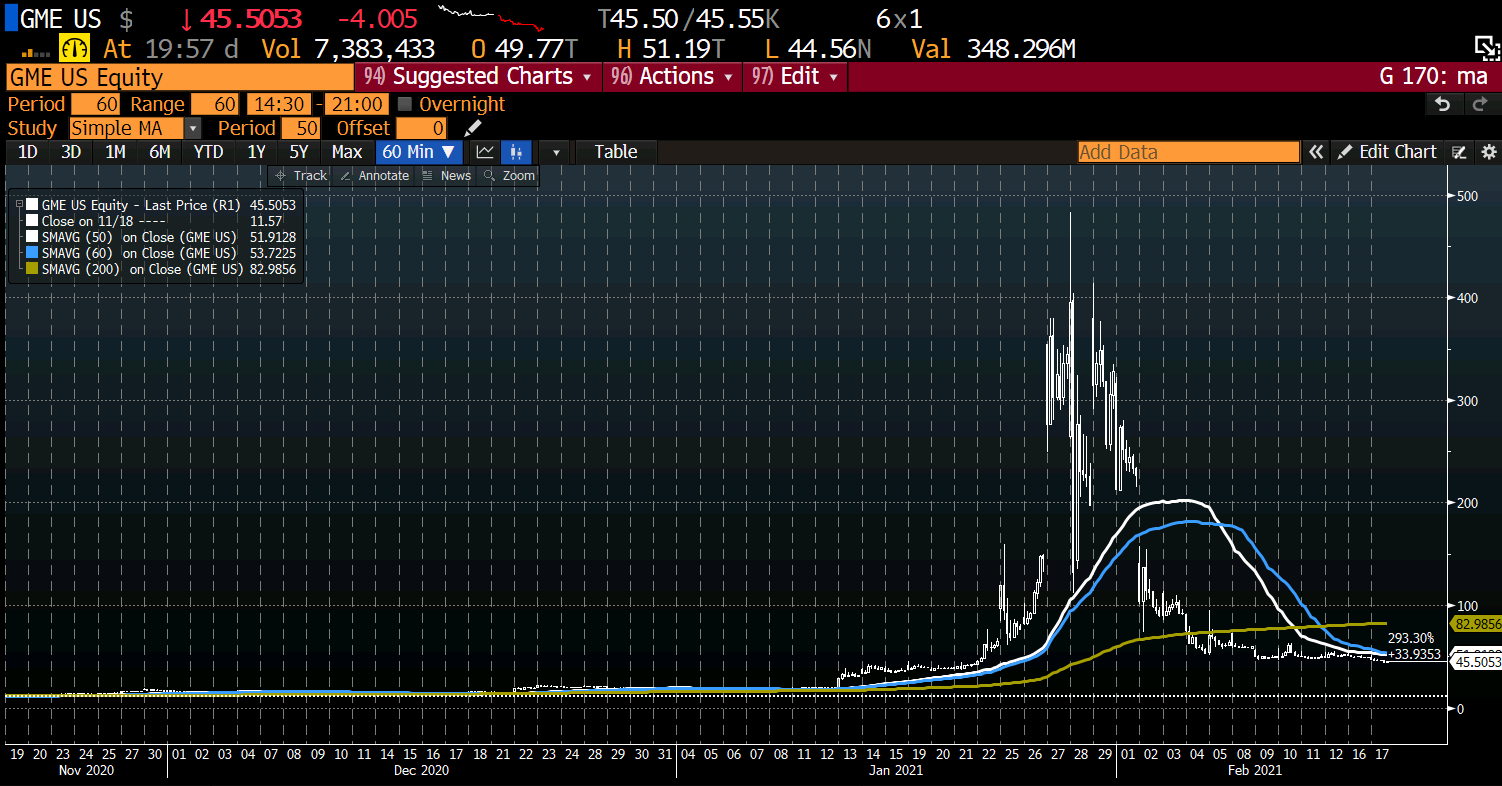Click the Period 60 input field
Screen dimensions: 1502x786
[95, 104]
